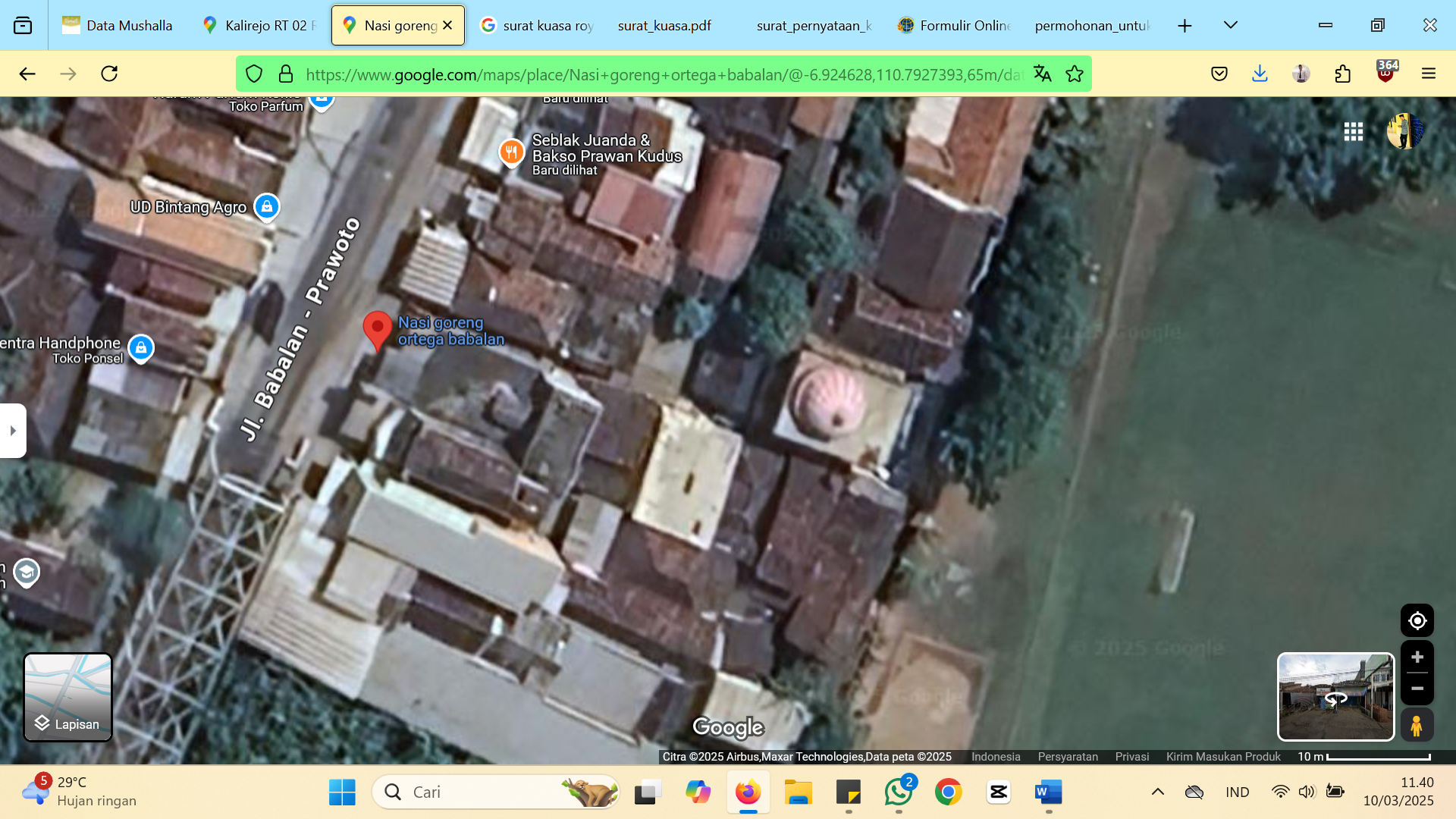Click the map scale bar
1456x819 pixels.
coord(1363,757)
